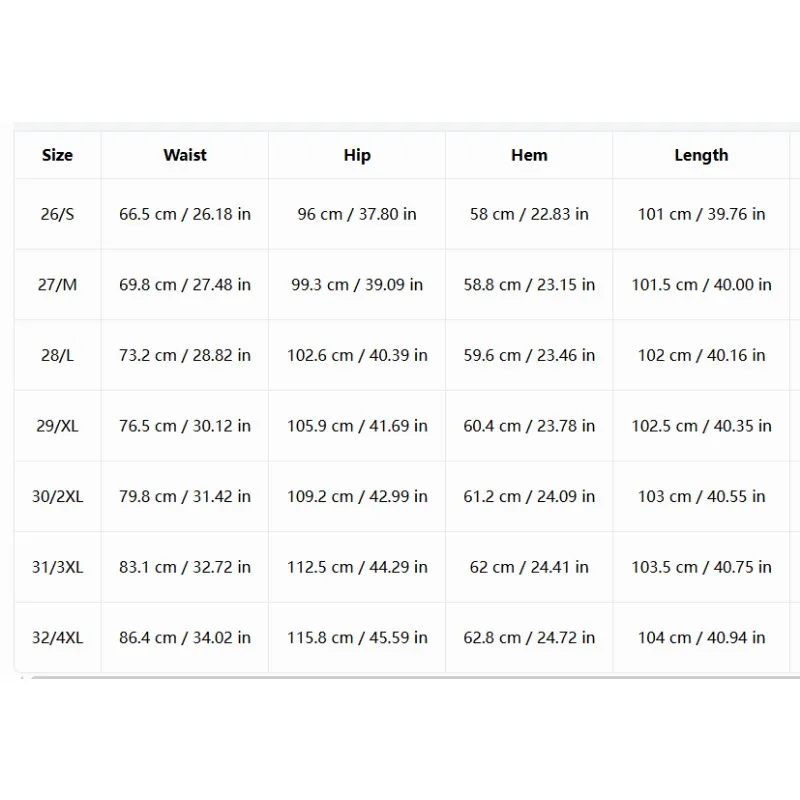Select the 32/4XL size row label
This screenshot has width=800, height=800.
coord(57,637)
